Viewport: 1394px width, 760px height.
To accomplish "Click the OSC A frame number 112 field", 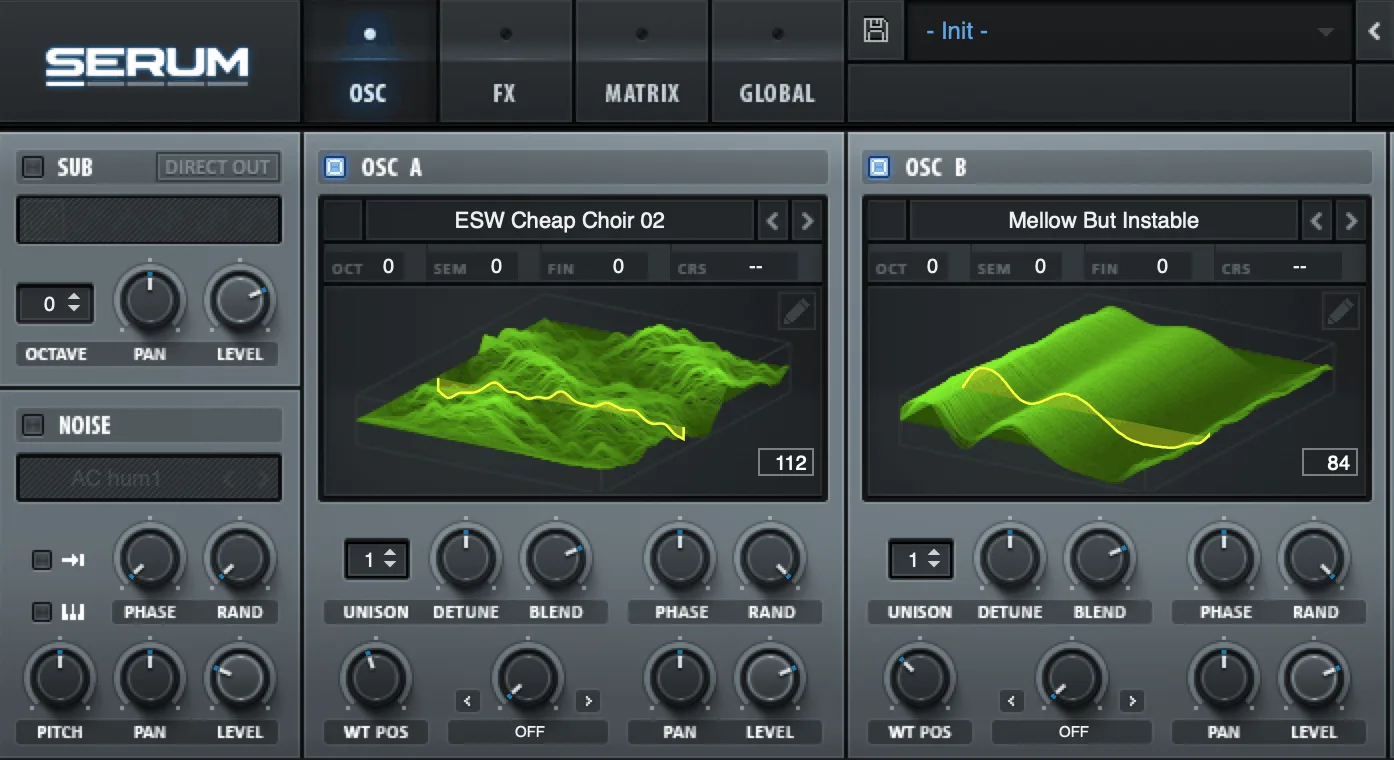I will click(x=786, y=462).
